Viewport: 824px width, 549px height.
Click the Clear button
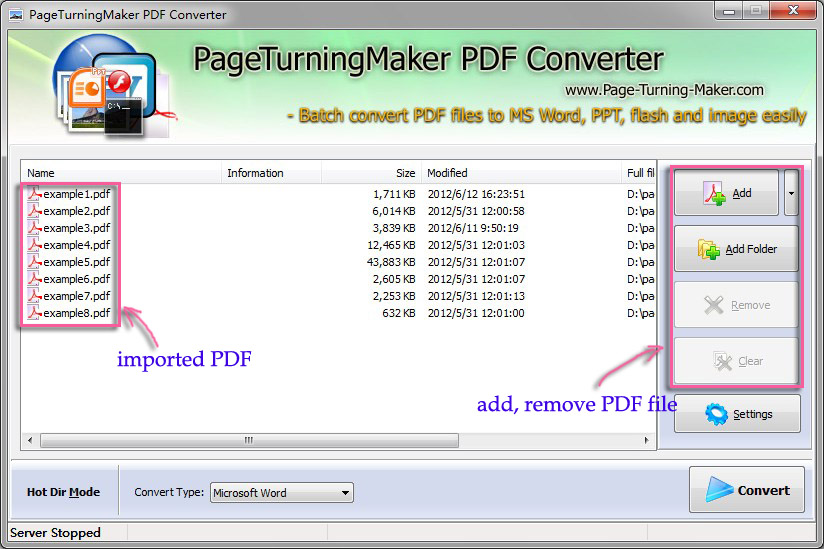pos(736,361)
